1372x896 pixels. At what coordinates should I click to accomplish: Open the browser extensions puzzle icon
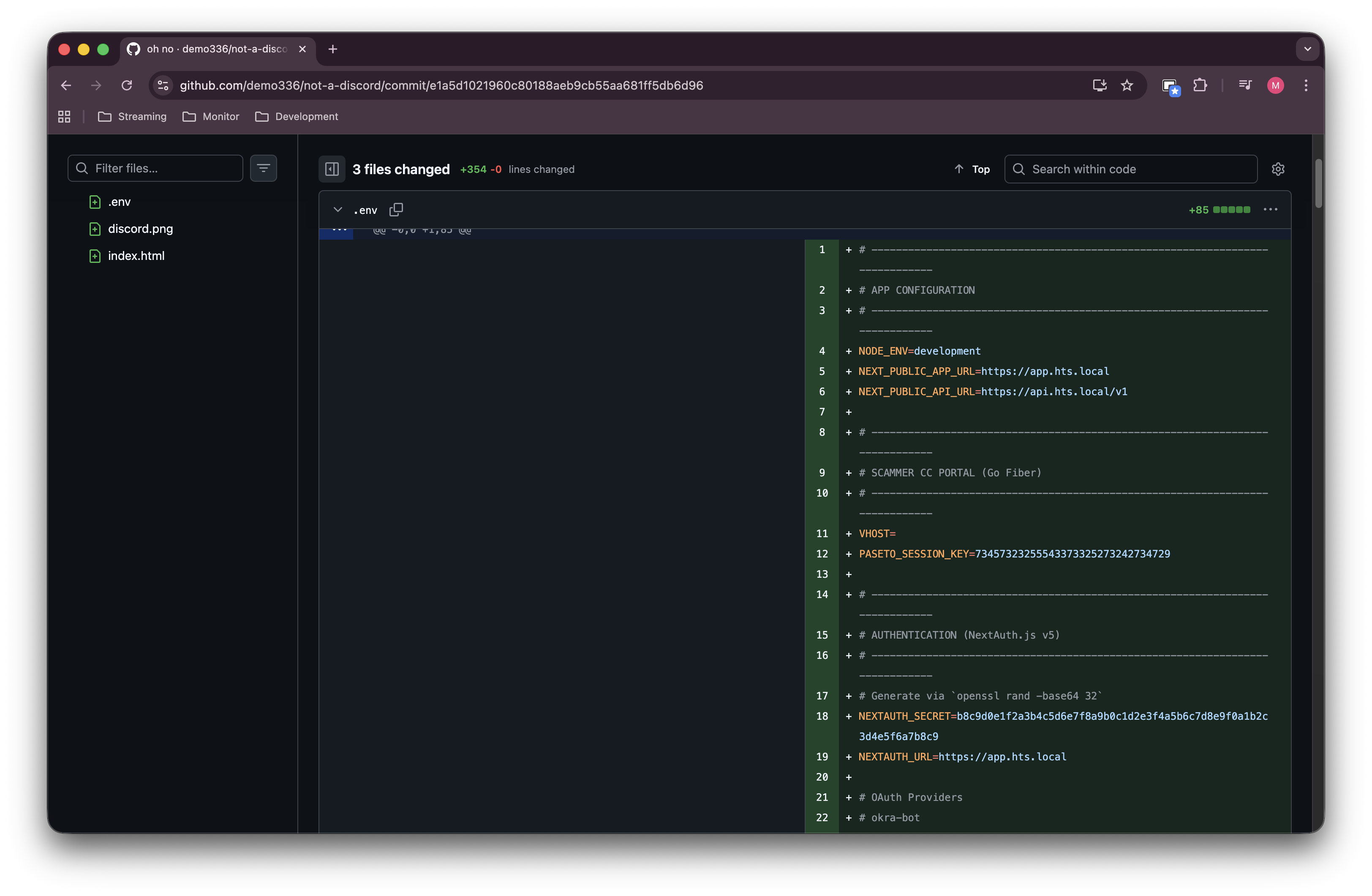(1200, 85)
